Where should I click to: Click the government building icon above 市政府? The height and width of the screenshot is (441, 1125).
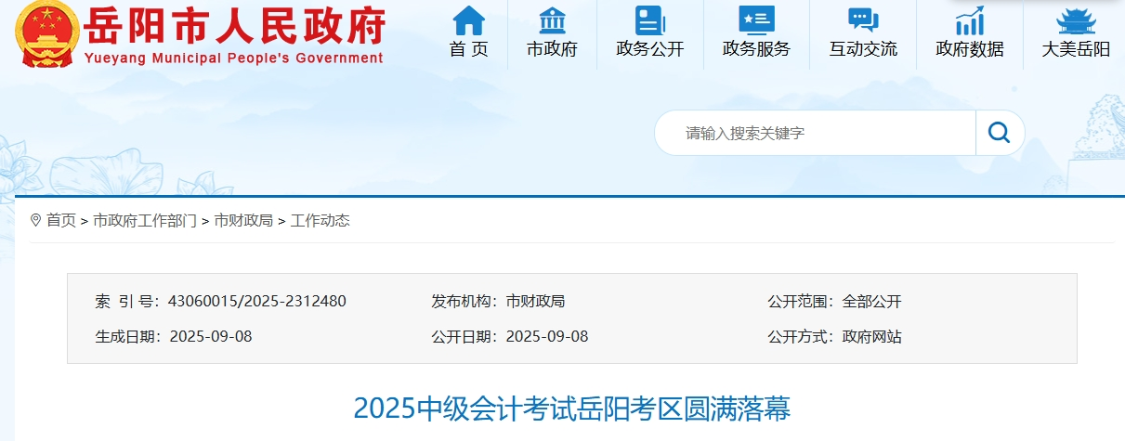click(551, 20)
